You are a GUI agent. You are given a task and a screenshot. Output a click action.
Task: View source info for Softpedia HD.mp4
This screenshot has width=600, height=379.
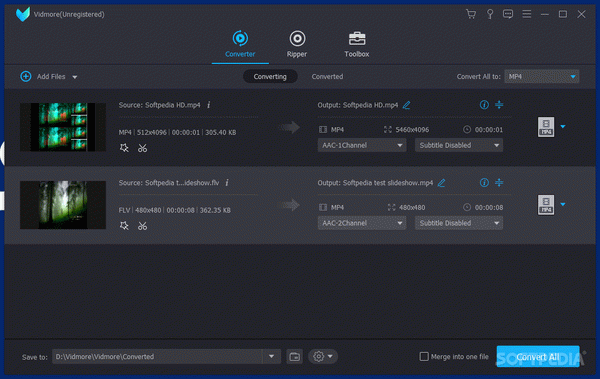point(209,105)
